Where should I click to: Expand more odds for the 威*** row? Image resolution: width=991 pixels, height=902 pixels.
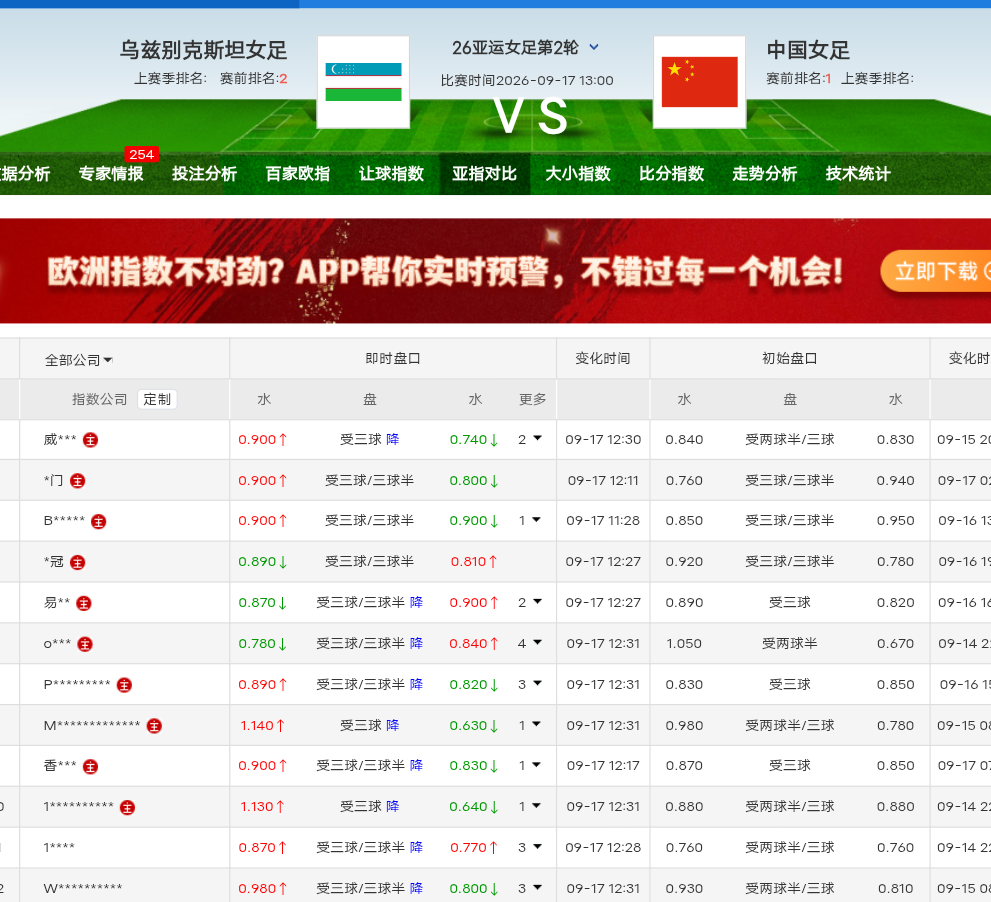point(530,439)
